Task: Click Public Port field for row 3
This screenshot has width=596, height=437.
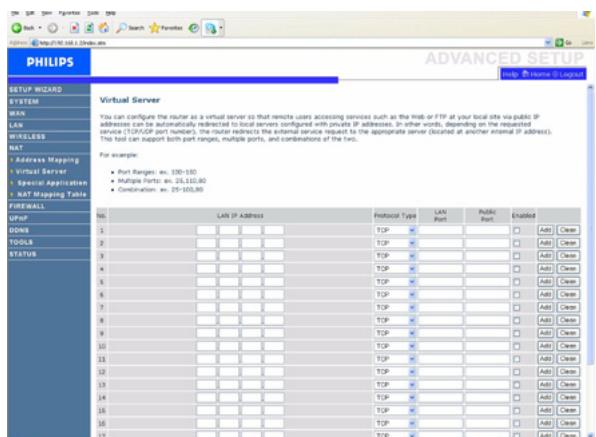Action: pyautogui.click(x=487, y=256)
